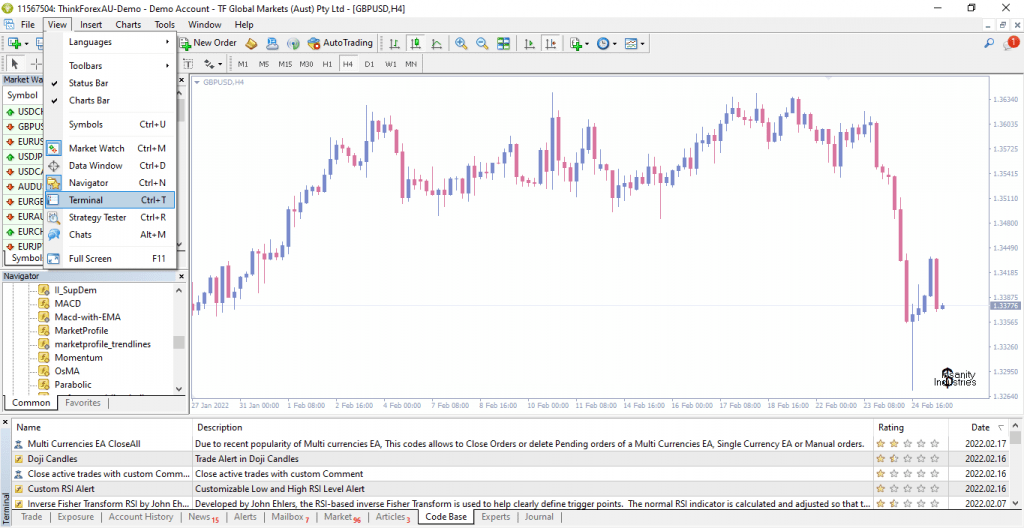Click the search magnifier icon at top right

989,44
